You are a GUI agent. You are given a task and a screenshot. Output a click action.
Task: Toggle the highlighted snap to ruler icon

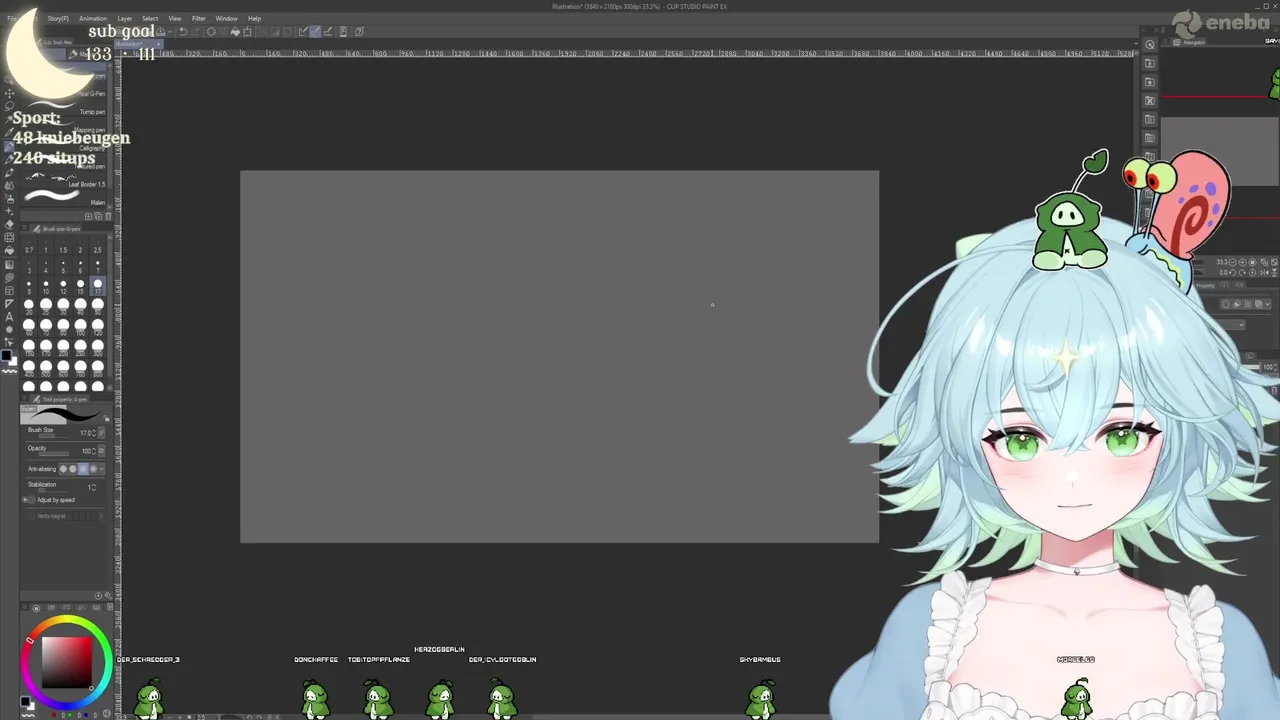click(x=315, y=31)
